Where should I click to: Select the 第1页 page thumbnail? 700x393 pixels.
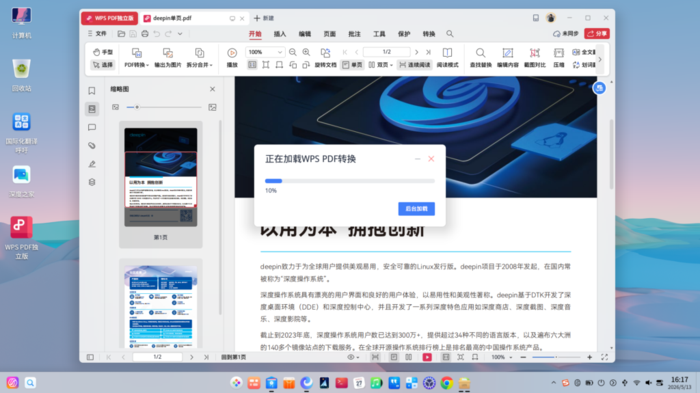point(161,184)
